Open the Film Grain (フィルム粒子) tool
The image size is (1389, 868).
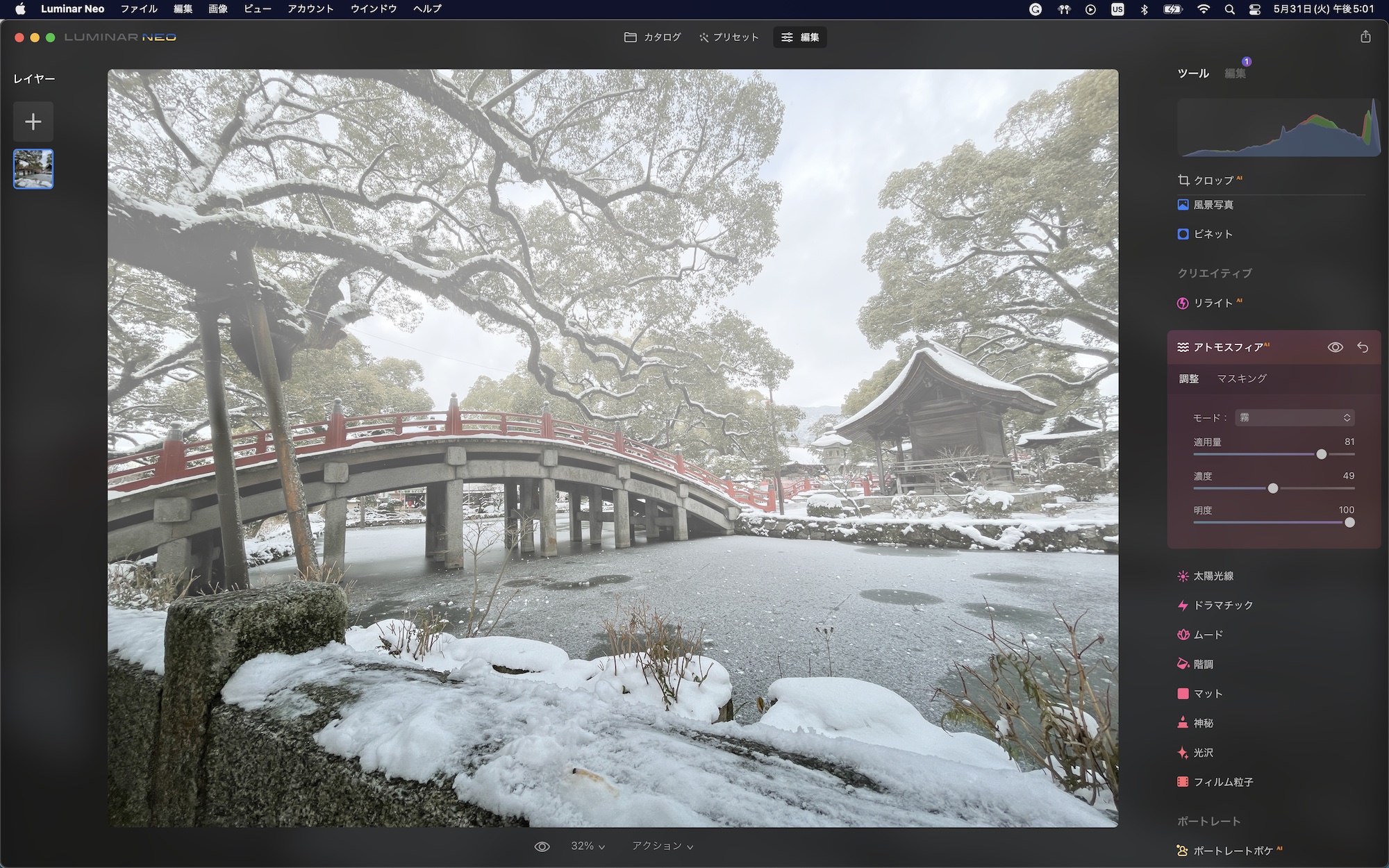1222,782
